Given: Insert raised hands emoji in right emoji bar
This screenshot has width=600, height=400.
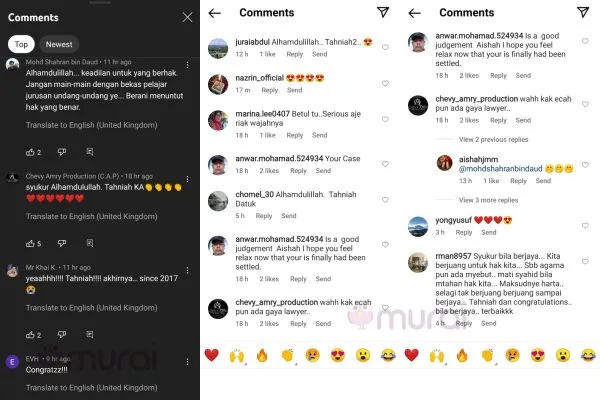Looking at the screenshot, I should click(x=437, y=355).
